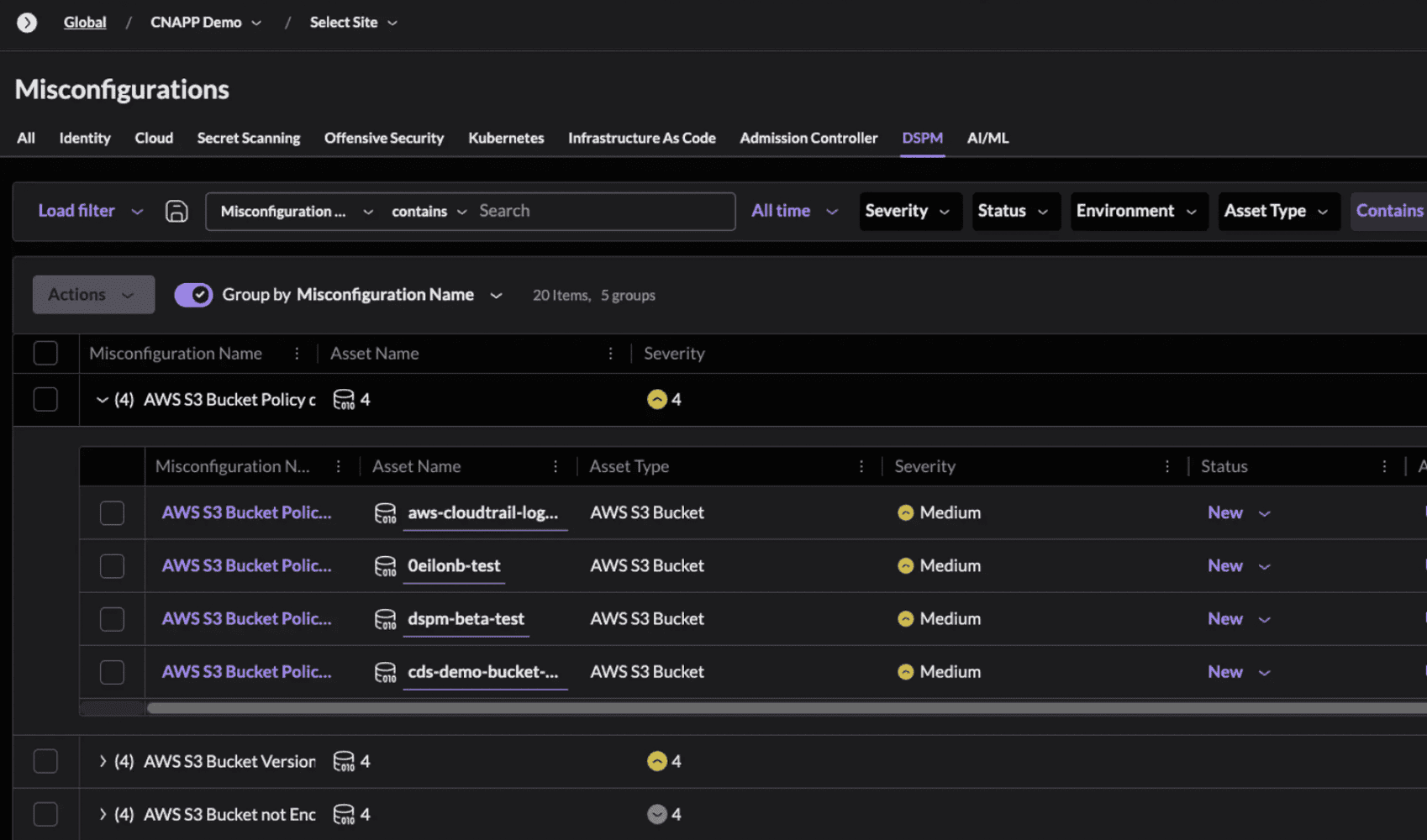Click medium severity icon in Bucket Policy group row

[657, 400]
